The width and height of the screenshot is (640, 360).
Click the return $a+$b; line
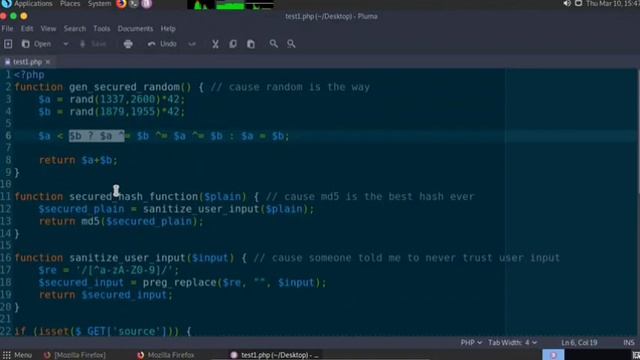[x=78, y=160]
